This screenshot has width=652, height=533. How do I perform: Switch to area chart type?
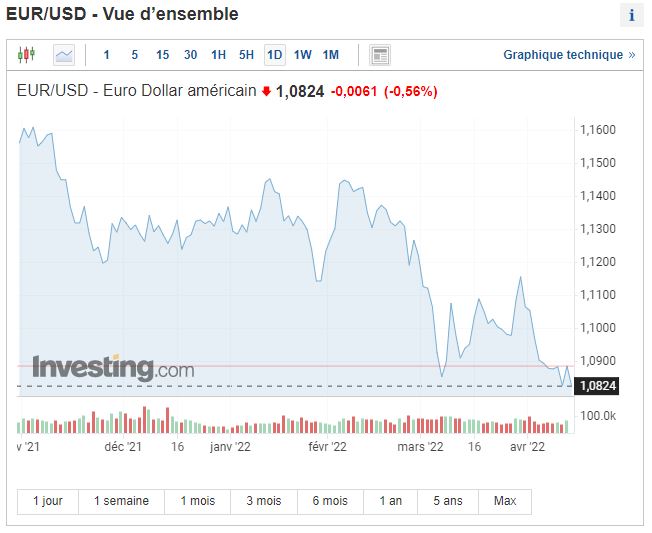click(x=64, y=55)
